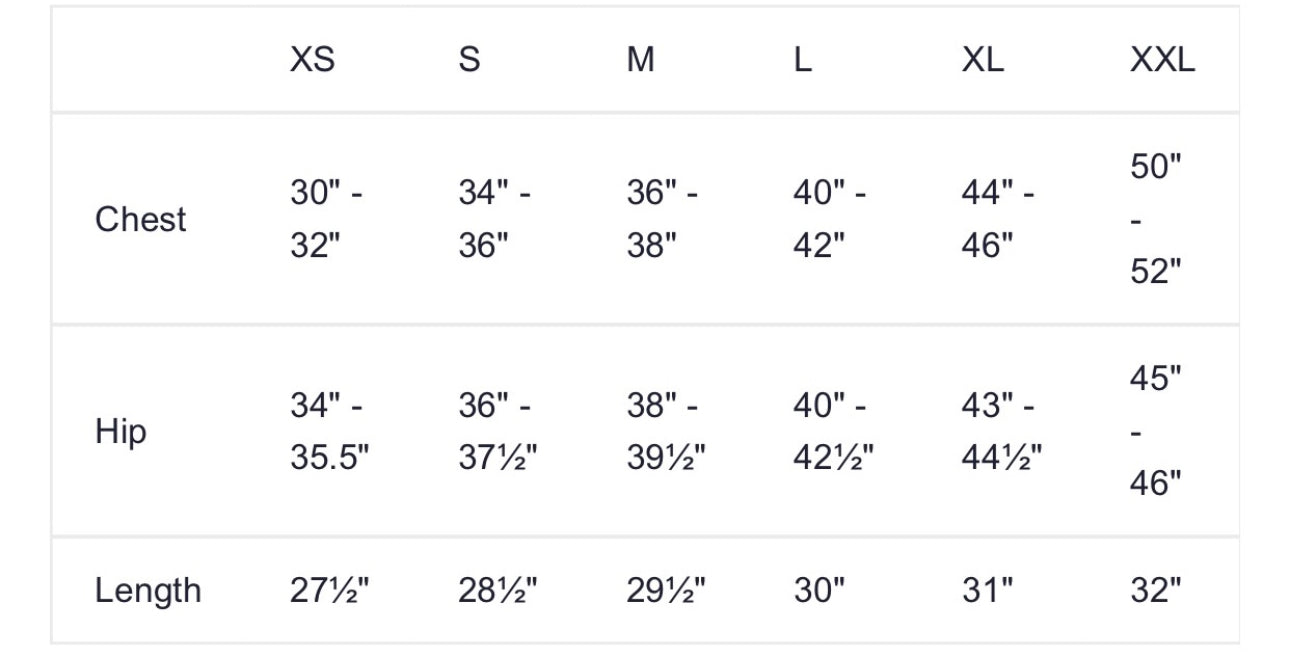Select the L size column header
Screen dimensions: 1290x652
pos(802,60)
